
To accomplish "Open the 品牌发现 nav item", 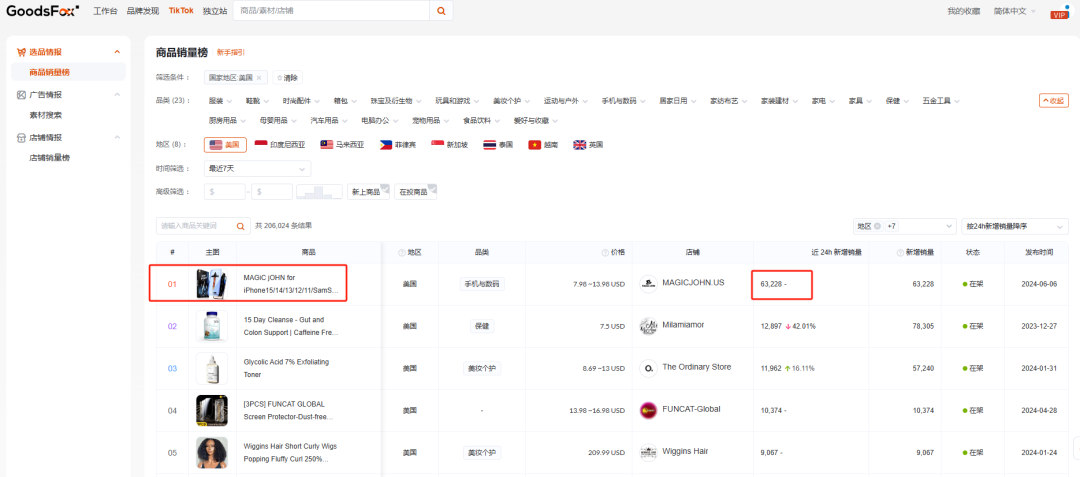I will click(143, 11).
